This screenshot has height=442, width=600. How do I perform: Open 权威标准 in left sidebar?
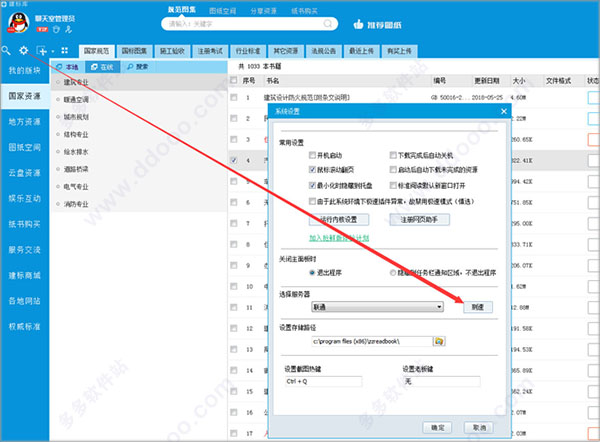coord(24,327)
